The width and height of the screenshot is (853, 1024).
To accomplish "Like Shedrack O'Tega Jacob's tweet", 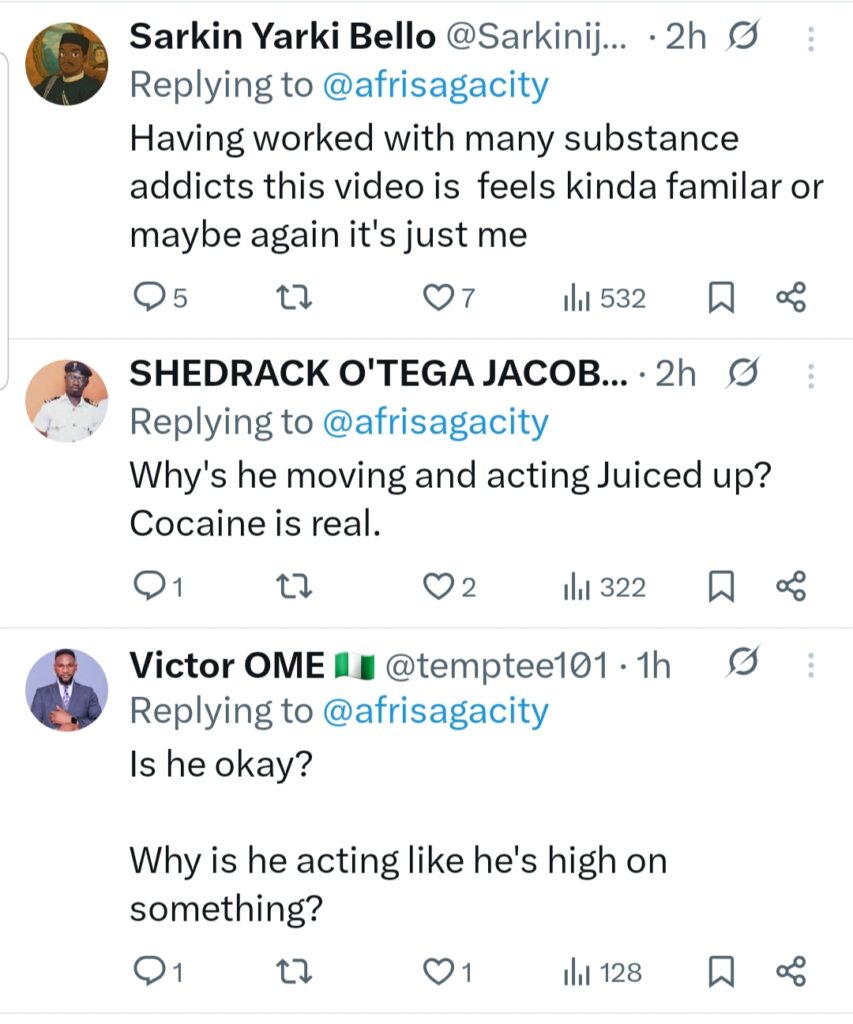I will (x=439, y=587).
